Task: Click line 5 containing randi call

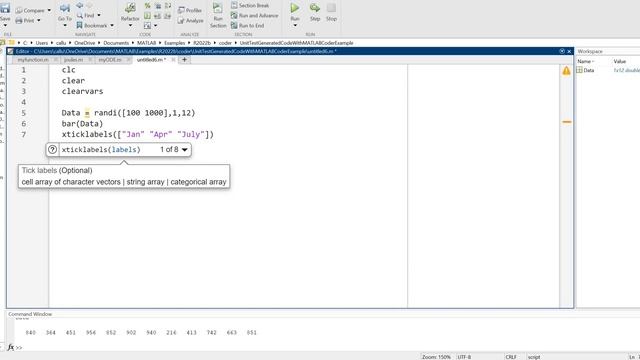Action: [129, 113]
